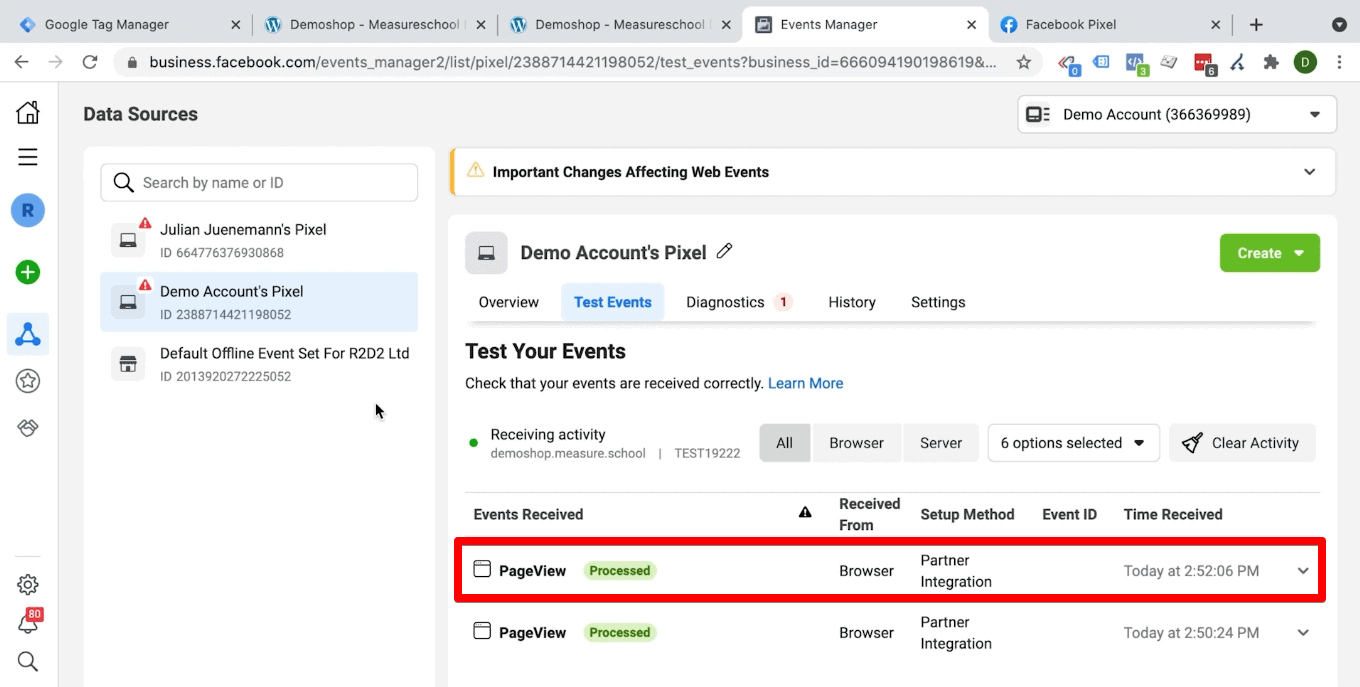The image size is (1360, 687).
Task: Open the settings gear in sidebar
Action: click(x=27, y=584)
